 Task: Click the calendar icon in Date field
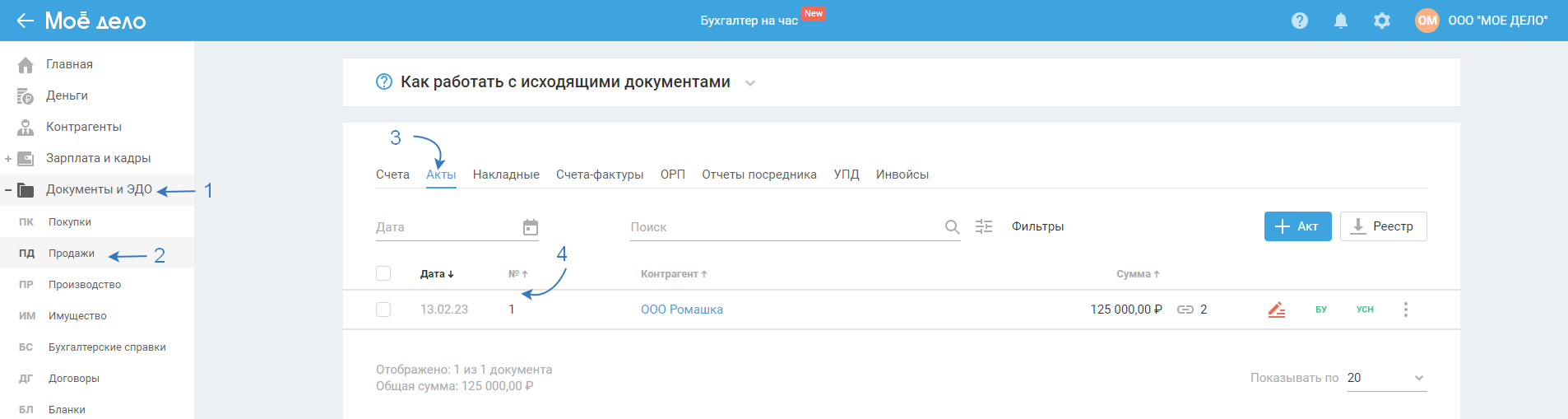tap(531, 227)
